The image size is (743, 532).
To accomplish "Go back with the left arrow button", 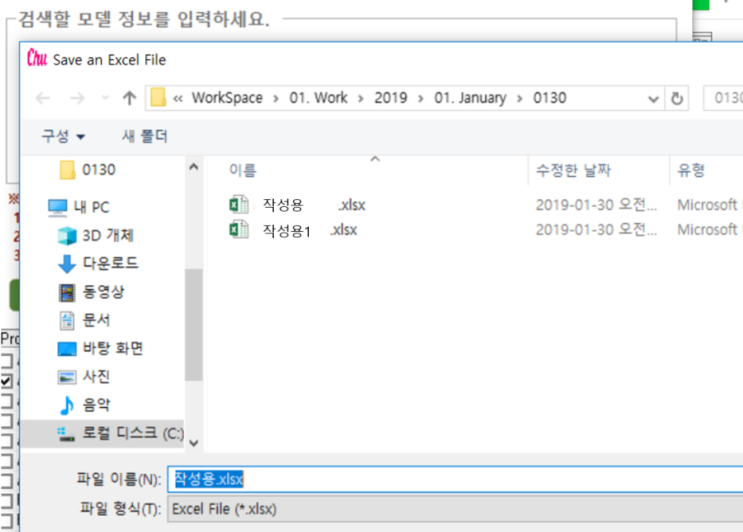I will point(43,99).
